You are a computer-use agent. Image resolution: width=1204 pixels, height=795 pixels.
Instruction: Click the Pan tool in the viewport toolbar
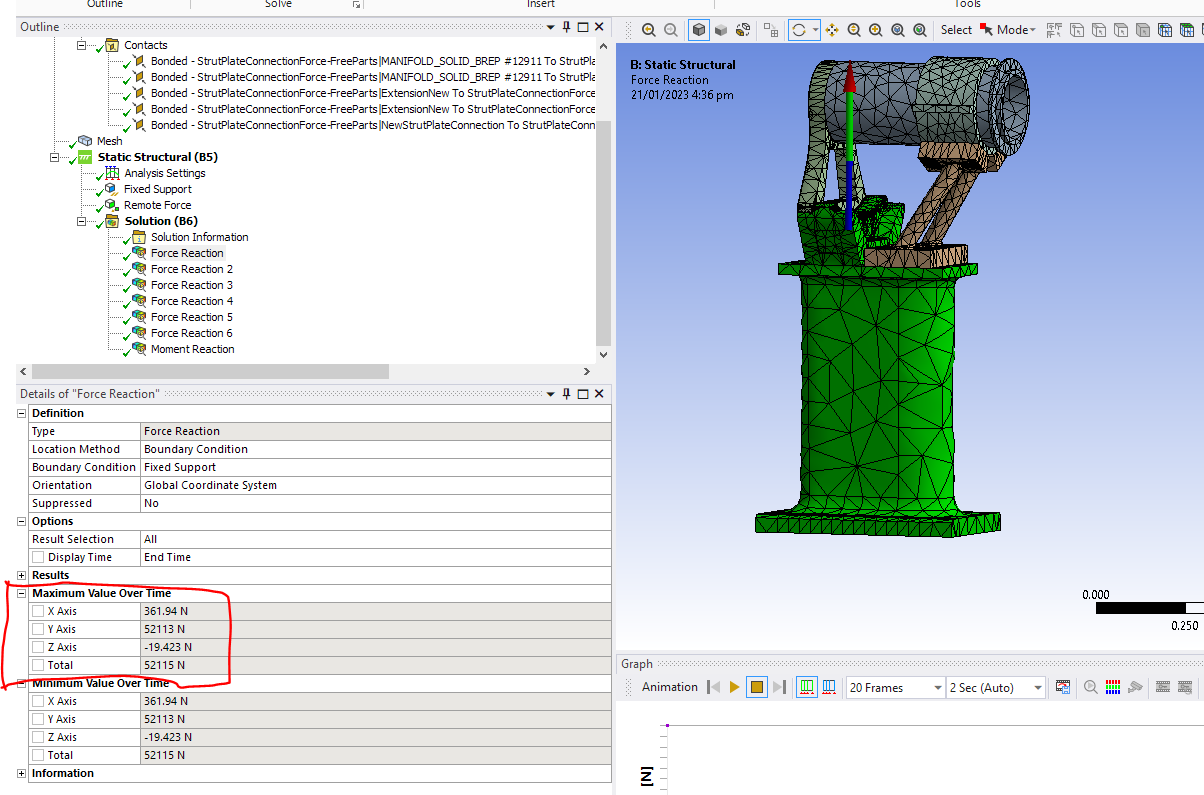click(832, 30)
